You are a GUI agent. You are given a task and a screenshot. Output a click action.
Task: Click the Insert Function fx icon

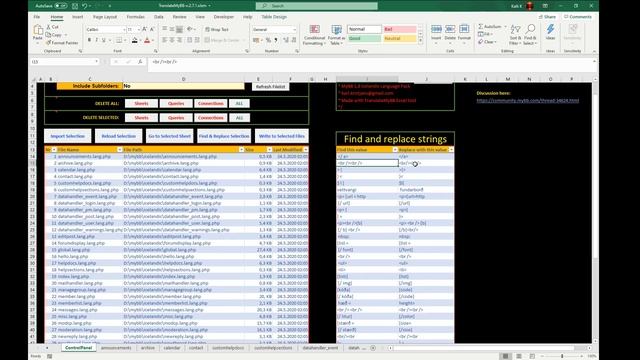coord(140,62)
